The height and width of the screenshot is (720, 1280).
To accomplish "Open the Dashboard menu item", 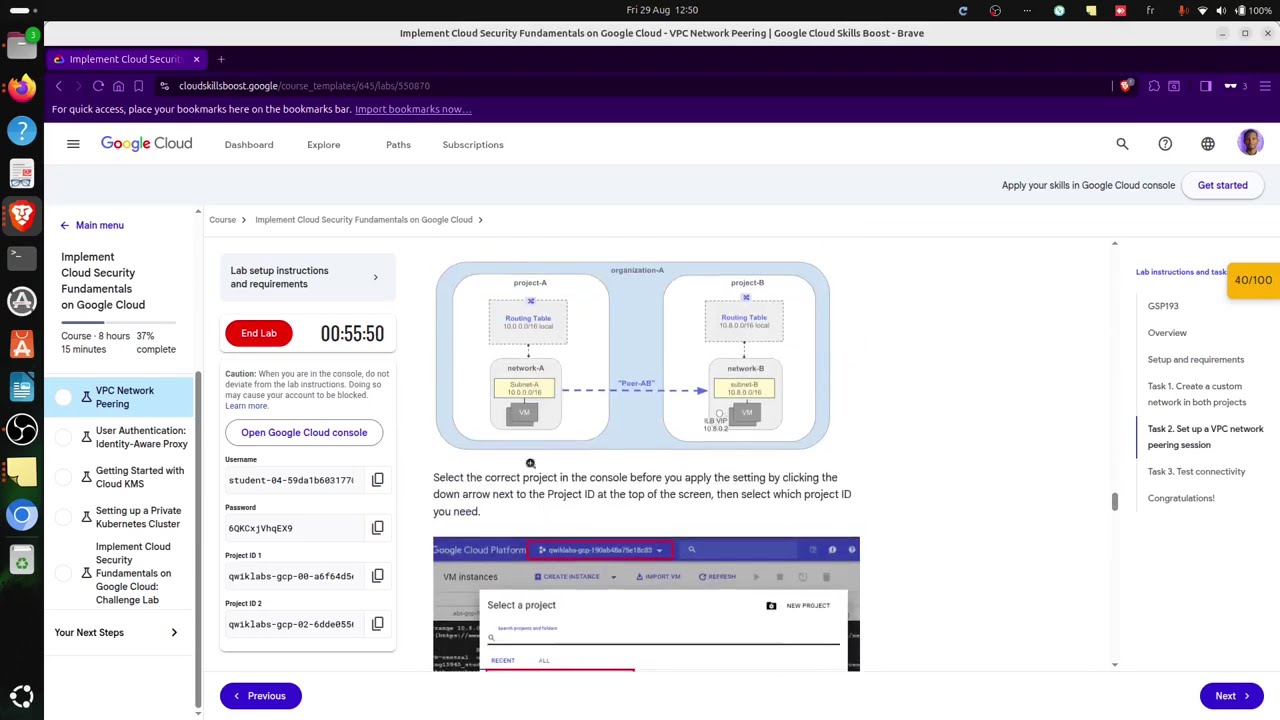I will [249, 145].
